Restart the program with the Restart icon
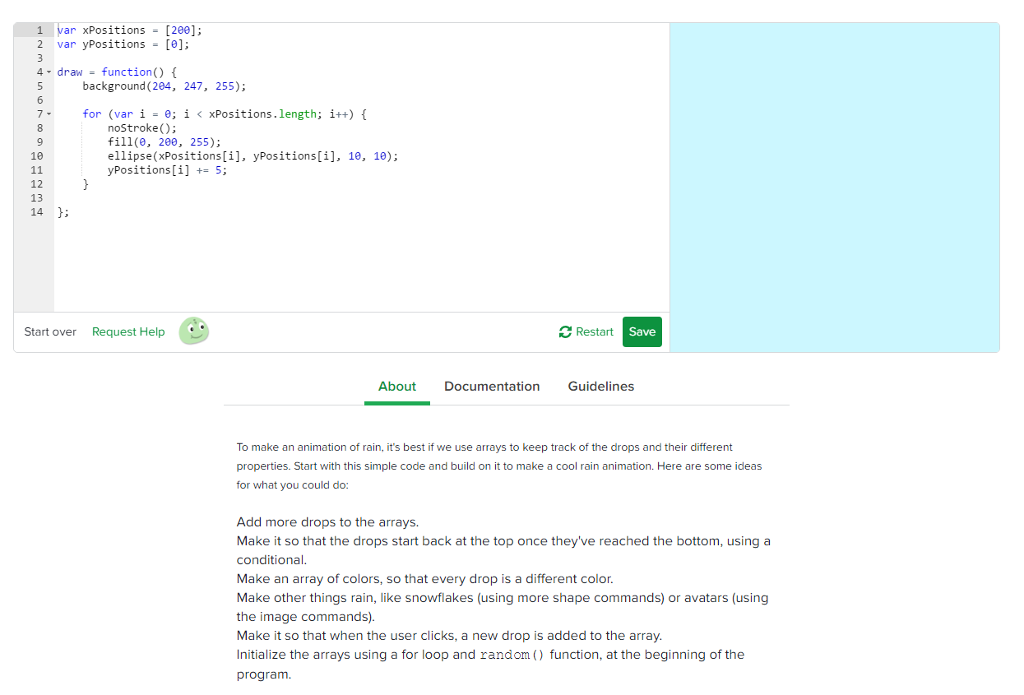Viewport: 1024px width, 695px height. coord(565,332)
